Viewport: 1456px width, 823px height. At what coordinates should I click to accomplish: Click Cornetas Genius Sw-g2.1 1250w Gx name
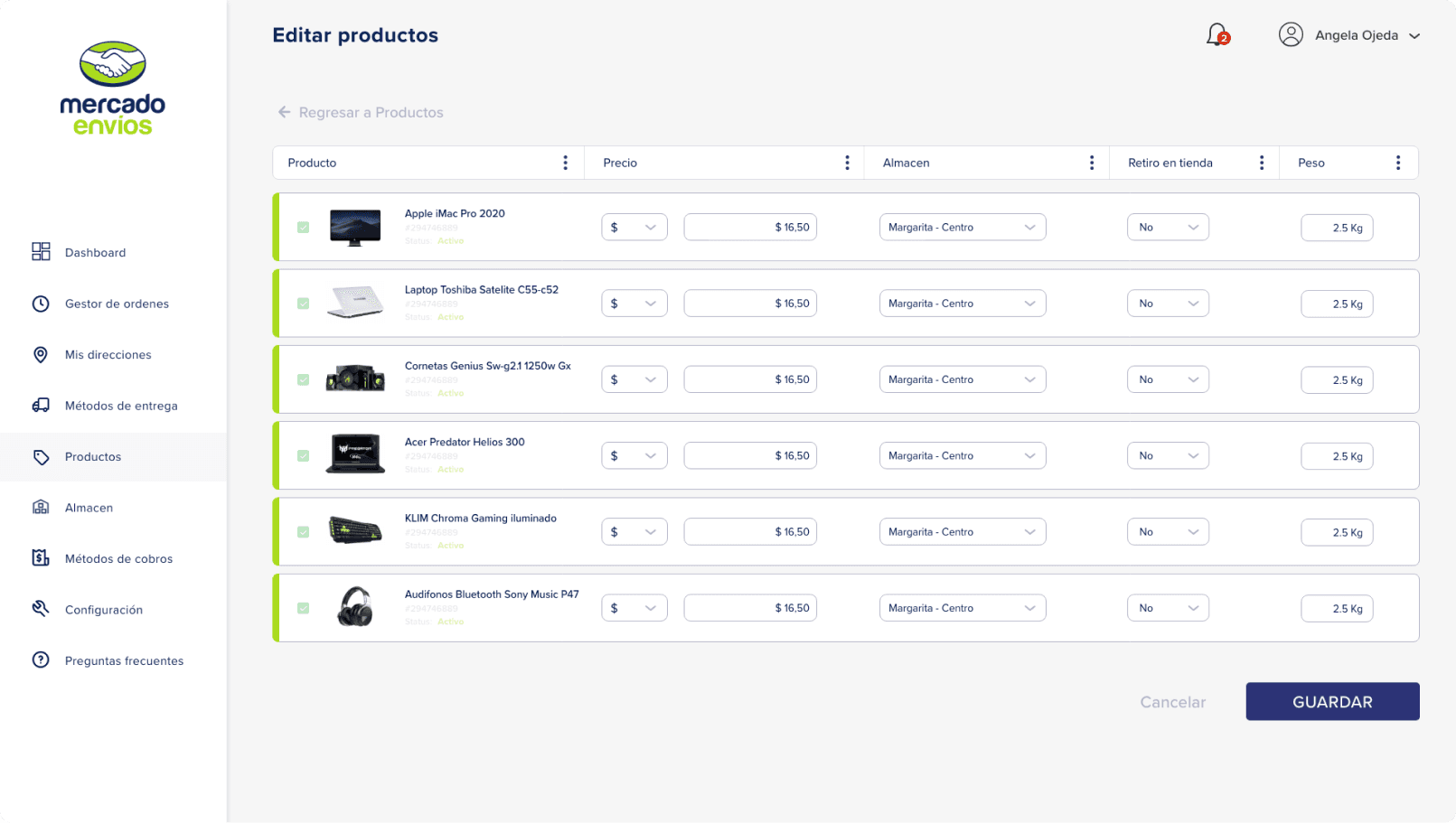[x=488, y=366]
